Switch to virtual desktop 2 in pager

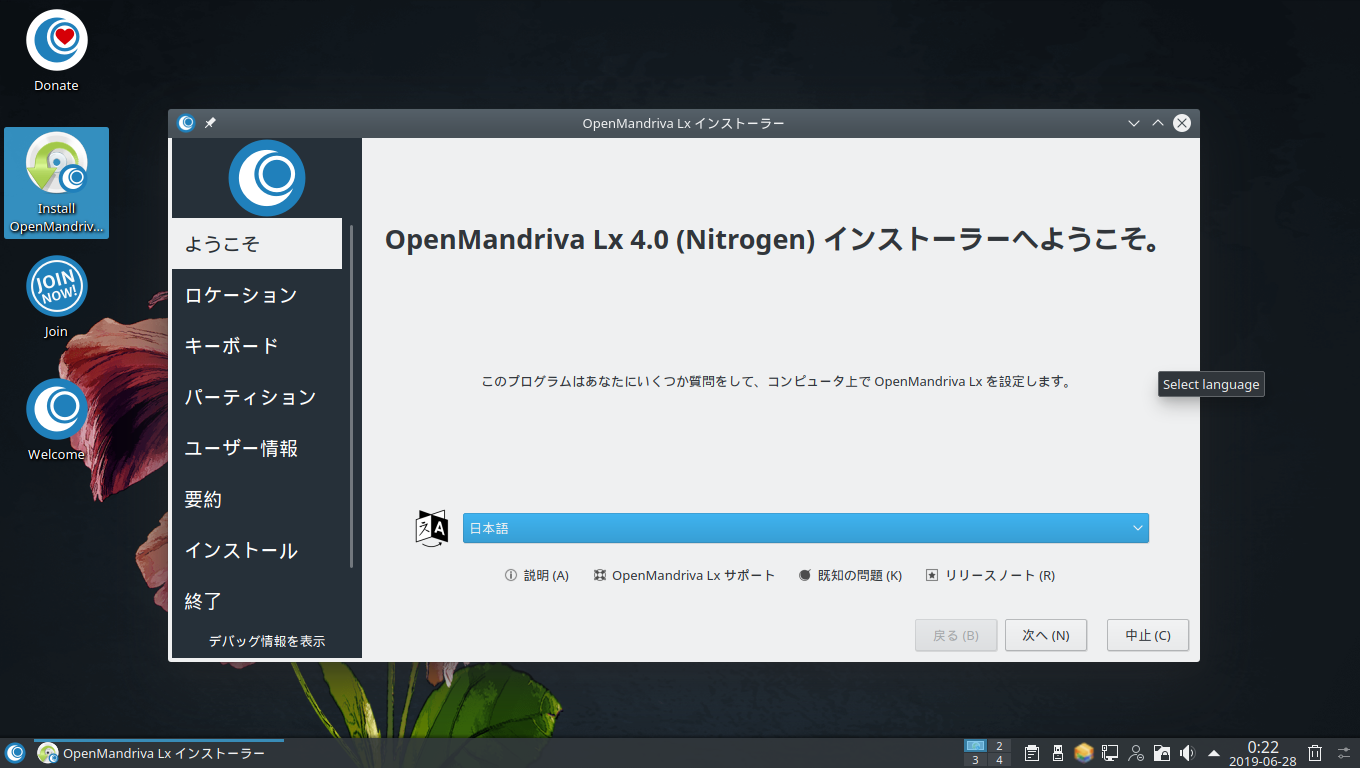[x=999, y=746]
